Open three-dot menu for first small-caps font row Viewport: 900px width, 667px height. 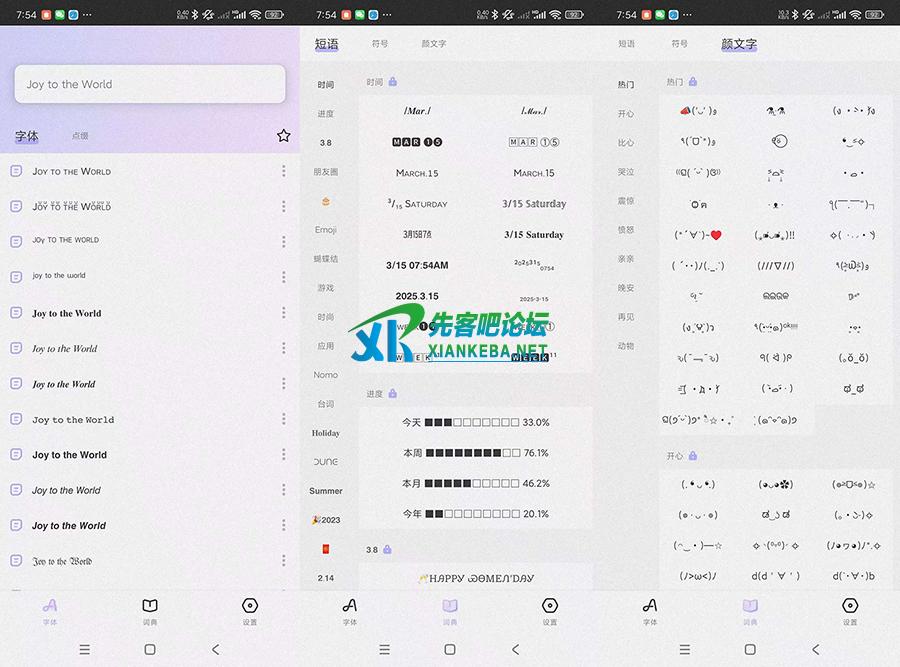284,171
